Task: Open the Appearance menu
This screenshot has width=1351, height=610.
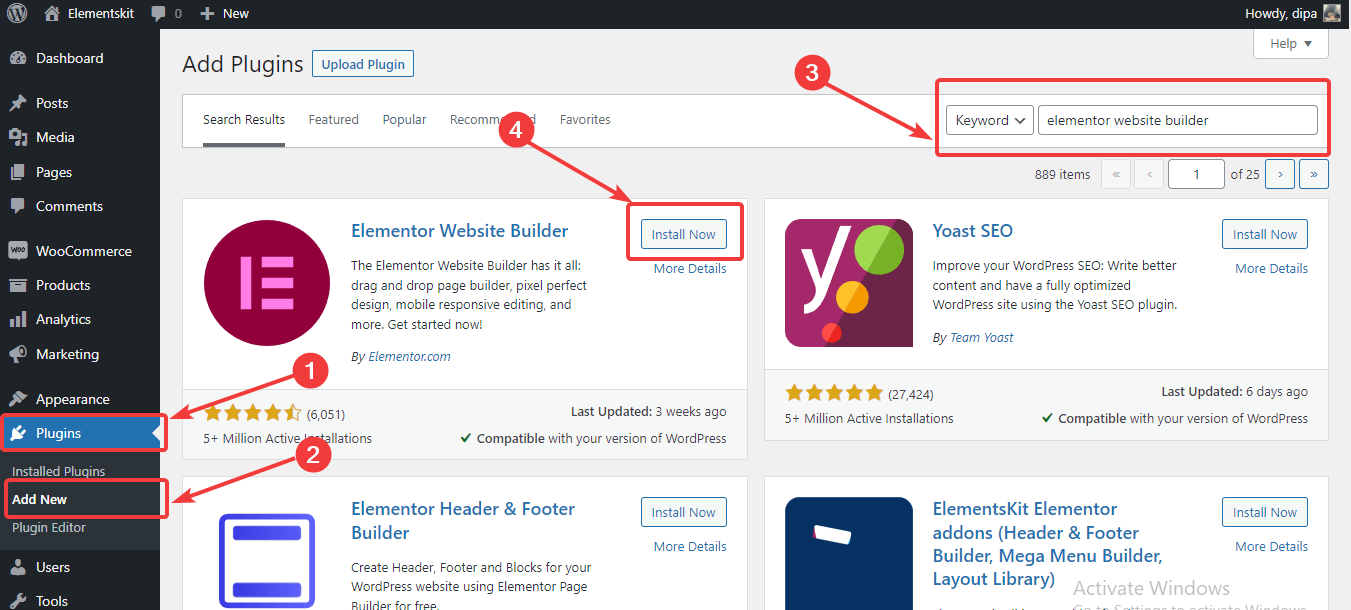Action: 72,399
